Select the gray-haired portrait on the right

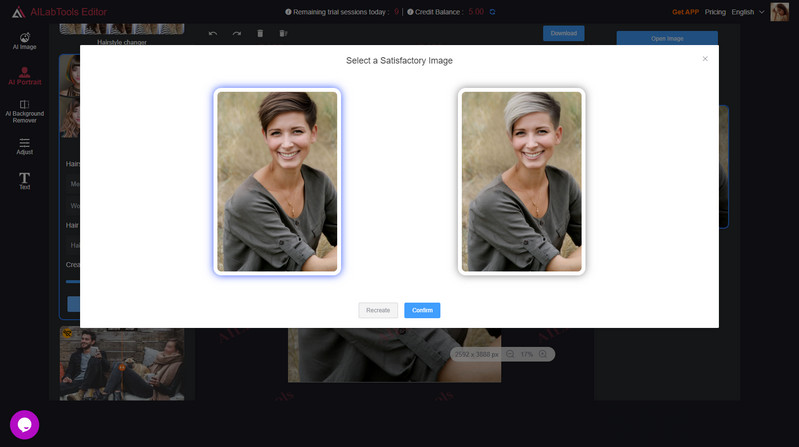coord(521,181)
